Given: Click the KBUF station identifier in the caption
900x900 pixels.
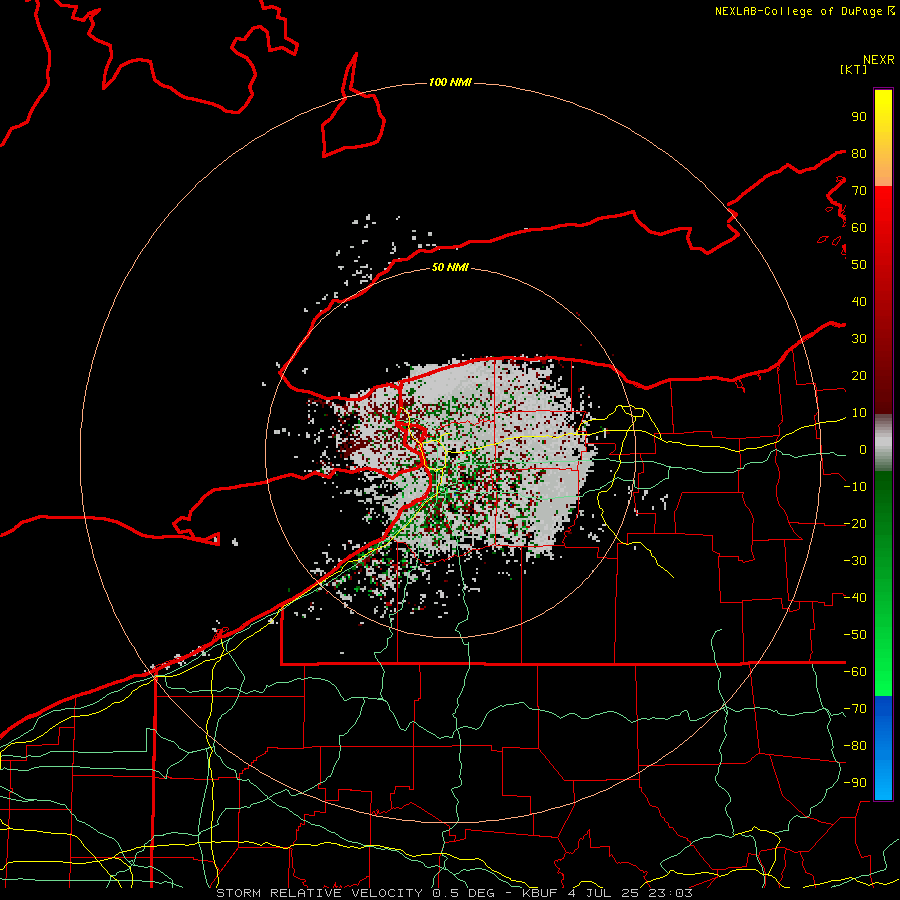Looking at the screenshot, I should (540, 893).
